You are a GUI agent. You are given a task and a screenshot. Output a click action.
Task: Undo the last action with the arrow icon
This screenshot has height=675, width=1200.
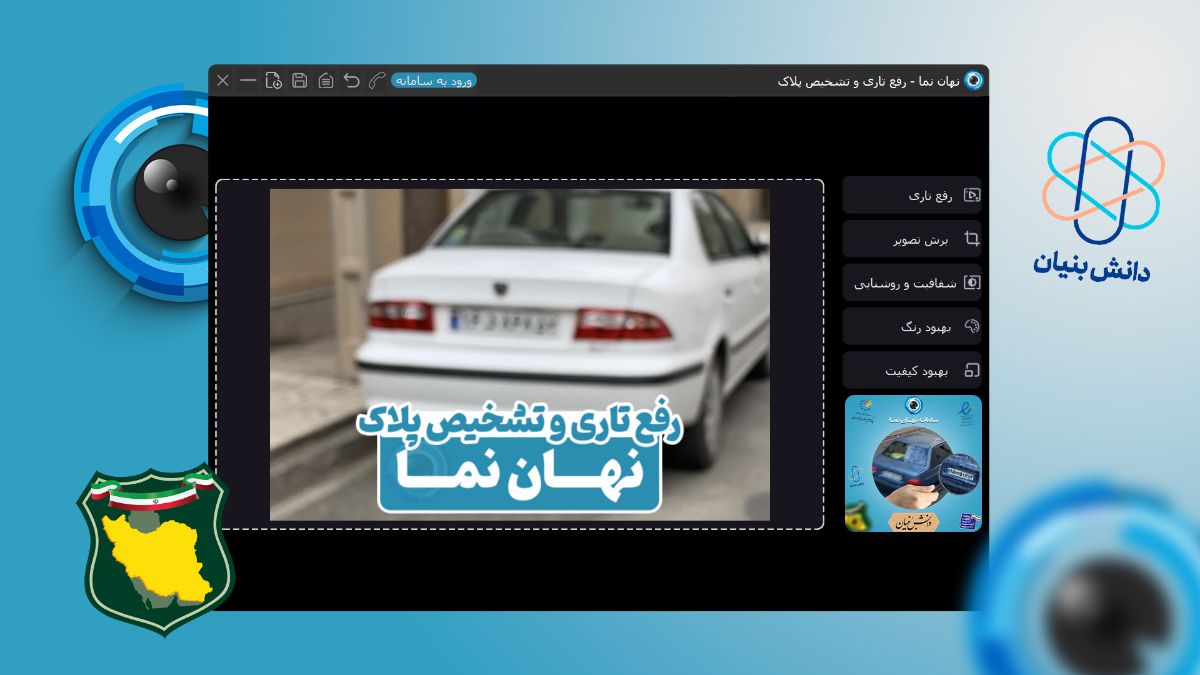click(x=351, y=81)
